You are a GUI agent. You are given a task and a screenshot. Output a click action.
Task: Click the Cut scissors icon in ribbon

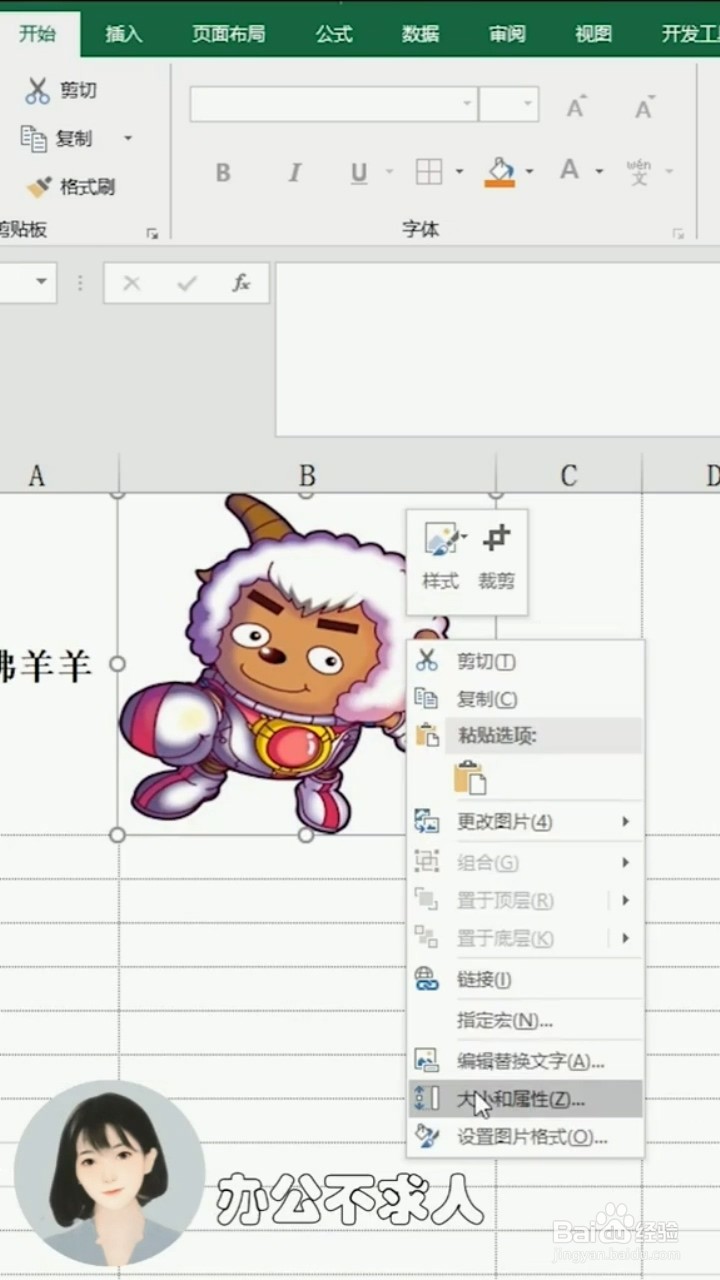[x=37, y=91]
